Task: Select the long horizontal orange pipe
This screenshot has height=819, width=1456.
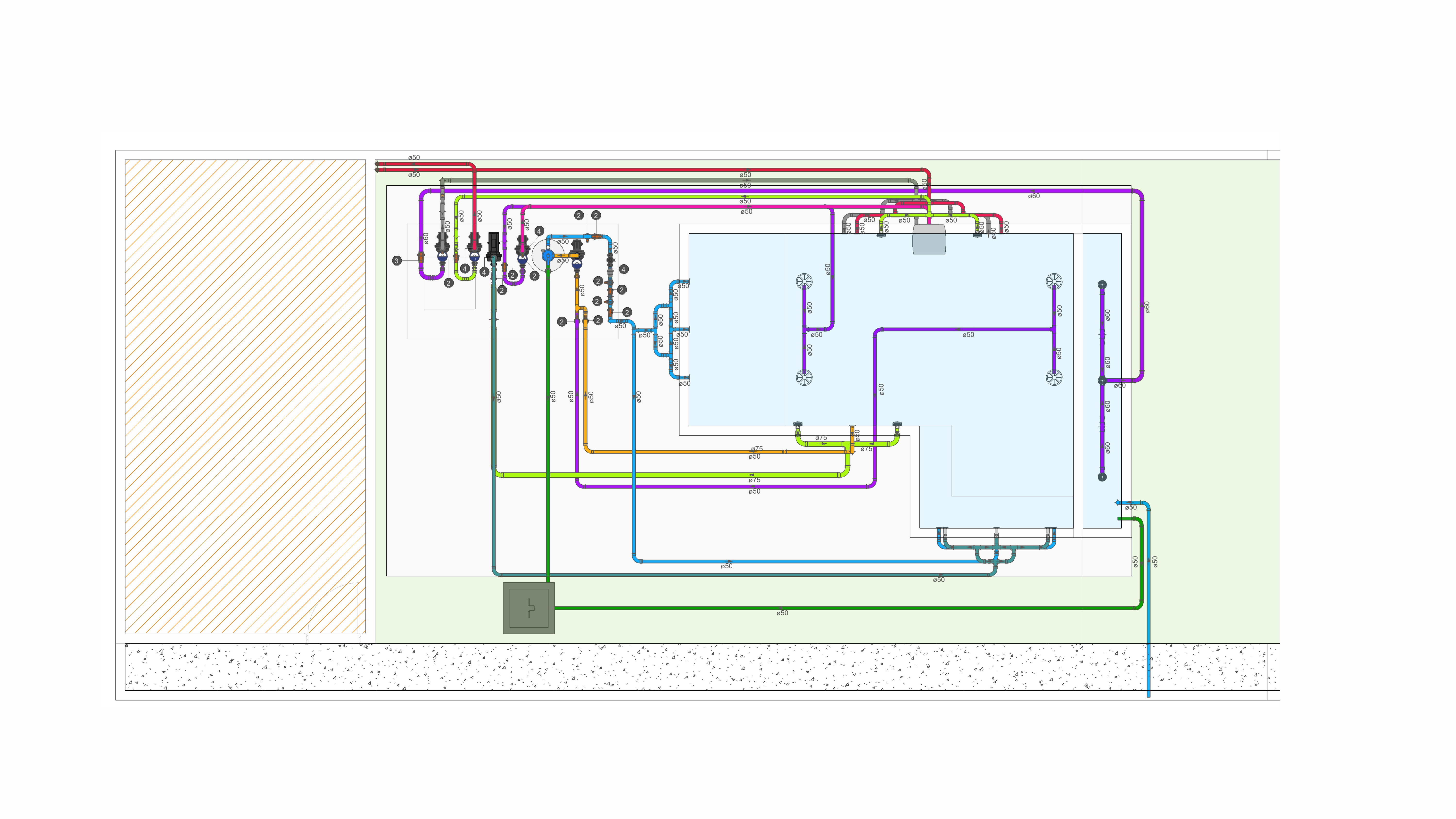Action: 678,452
